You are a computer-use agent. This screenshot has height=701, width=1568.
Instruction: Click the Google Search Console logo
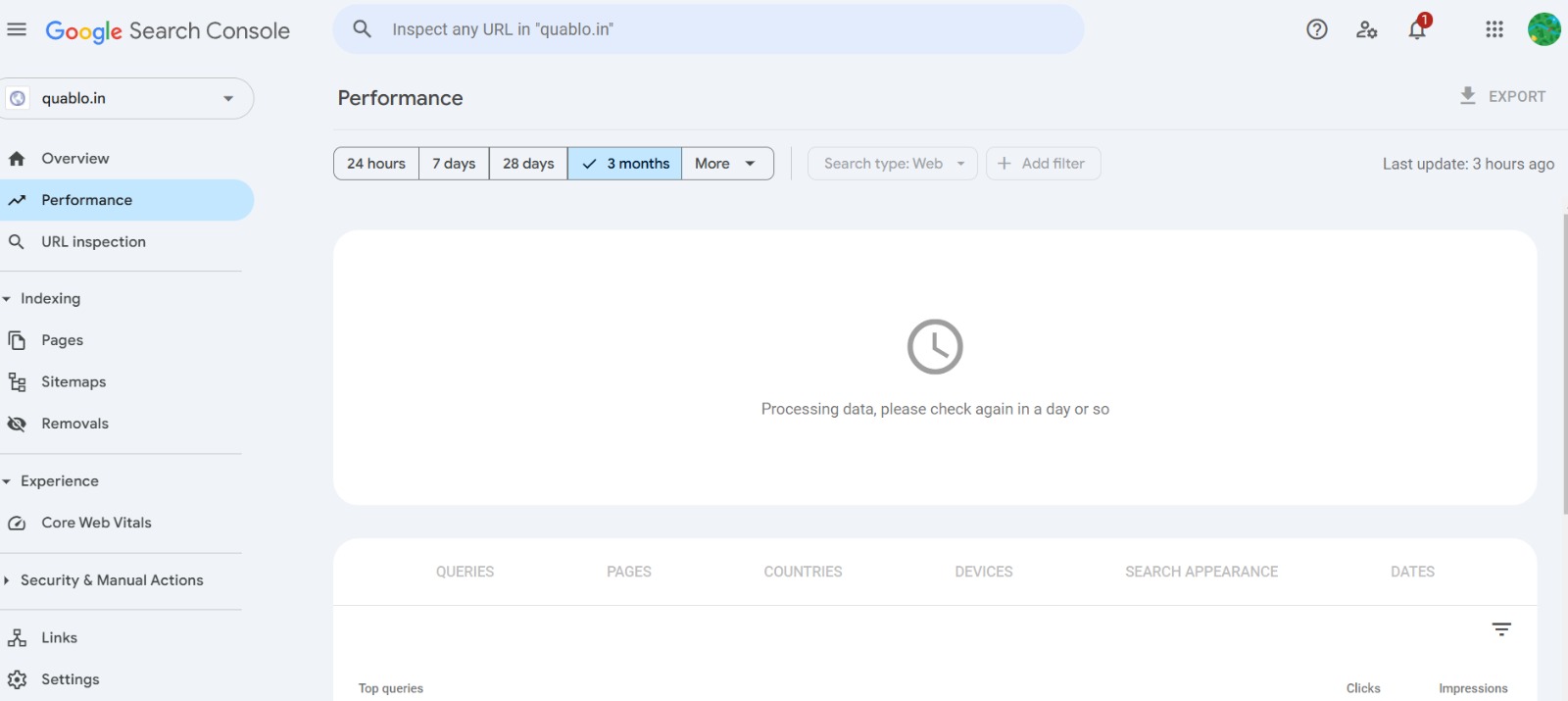[168, 31]
